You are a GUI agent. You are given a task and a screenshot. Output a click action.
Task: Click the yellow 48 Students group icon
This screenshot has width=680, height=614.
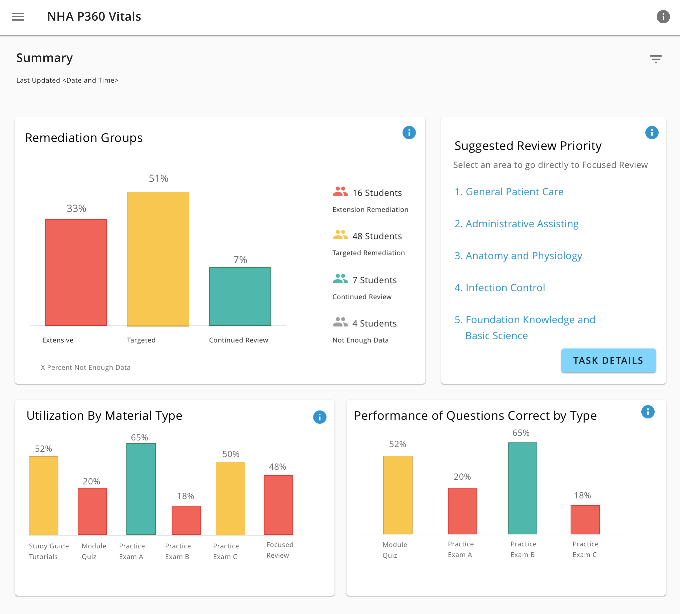tap(340, 235)
